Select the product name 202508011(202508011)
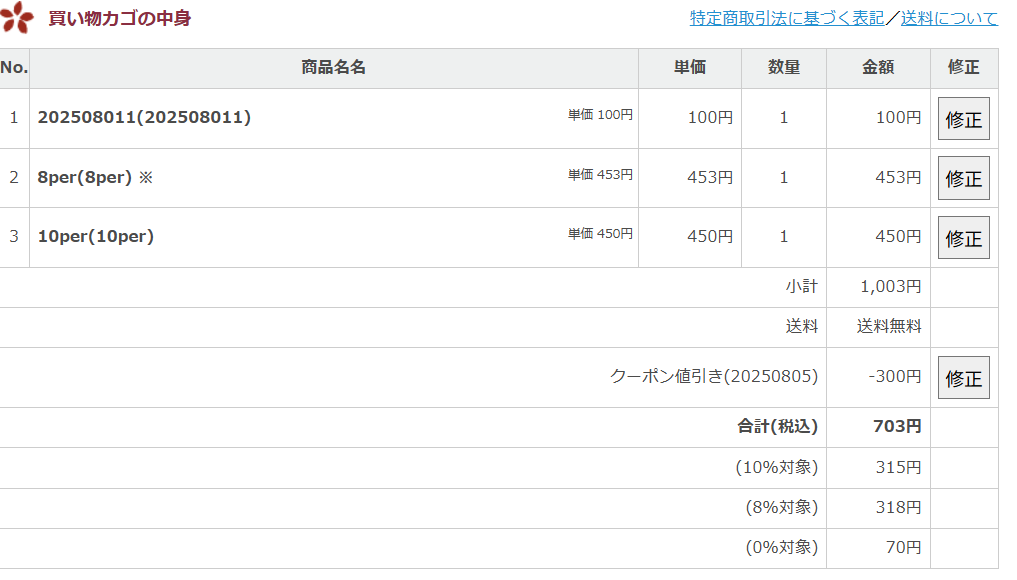Image resolution: width=1017 pixels, height=580 pixels. click(x=144, y=117)
